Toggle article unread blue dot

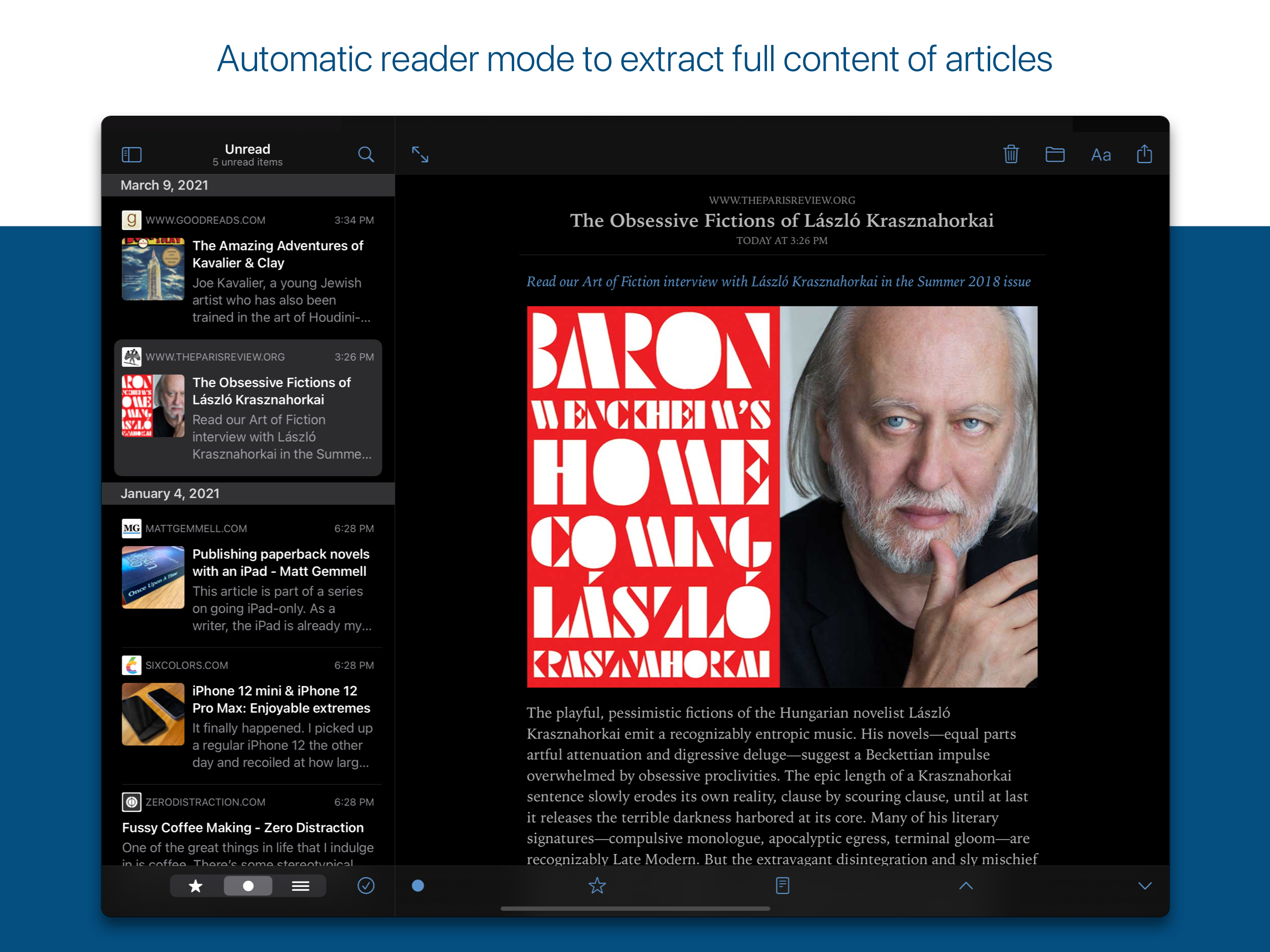(x=418, y=886)
